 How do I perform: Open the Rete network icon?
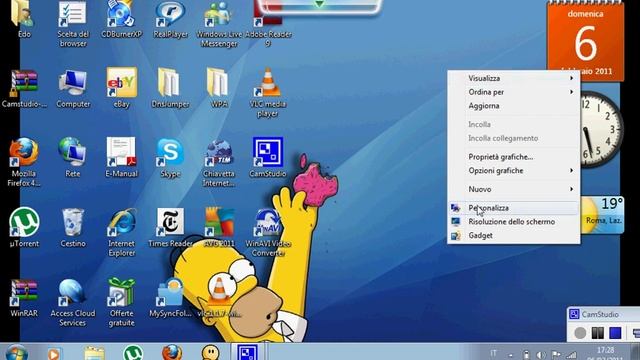[x=73, y=158]
